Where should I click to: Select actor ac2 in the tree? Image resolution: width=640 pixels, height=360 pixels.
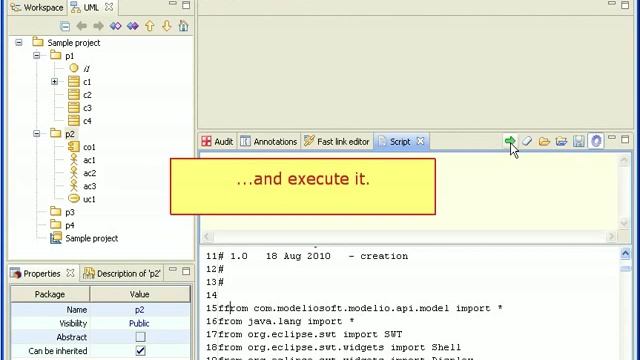pyautogui.click(x=89, y=173)
